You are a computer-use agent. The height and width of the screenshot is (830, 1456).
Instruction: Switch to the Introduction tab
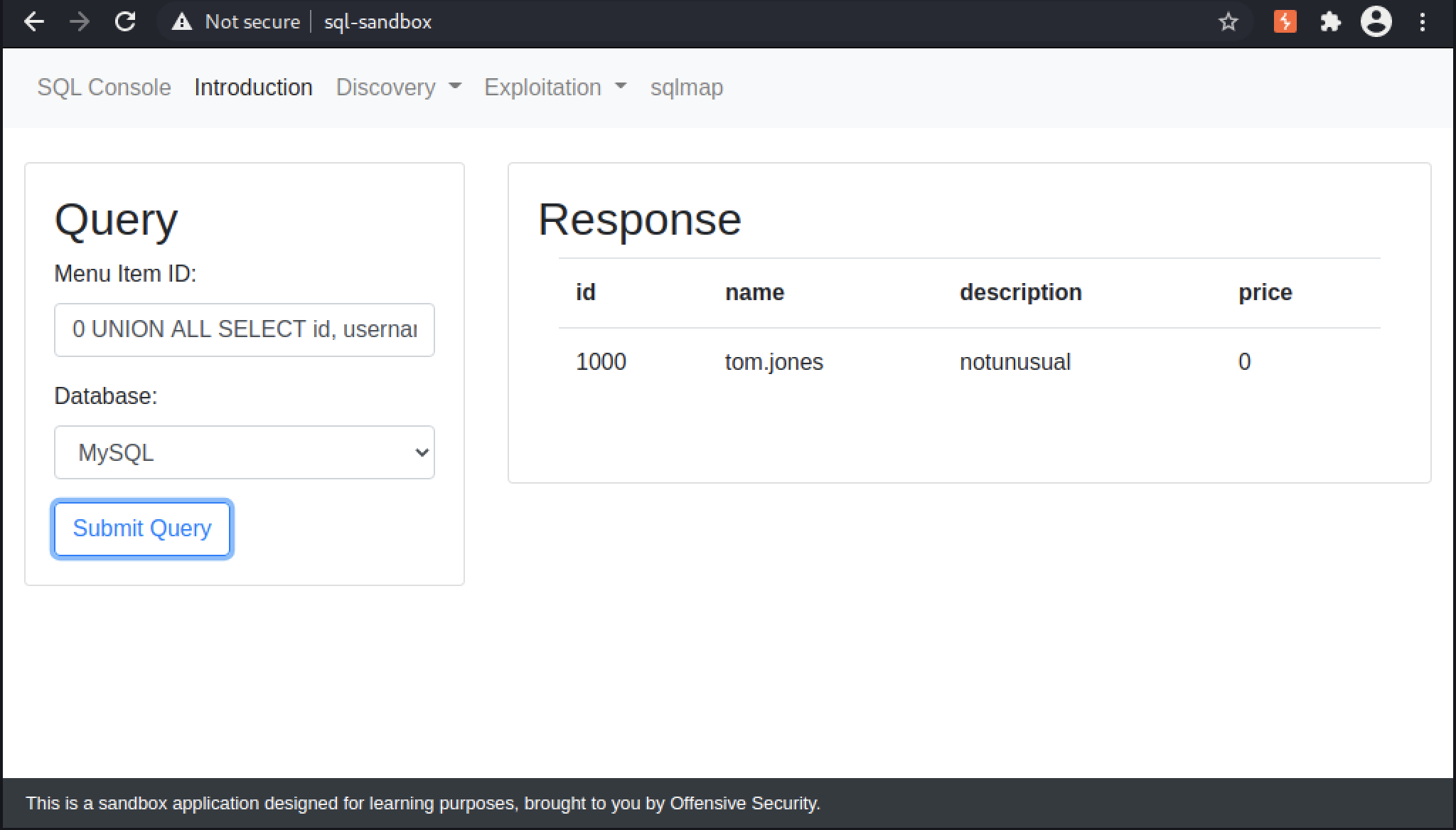(253, 87)
